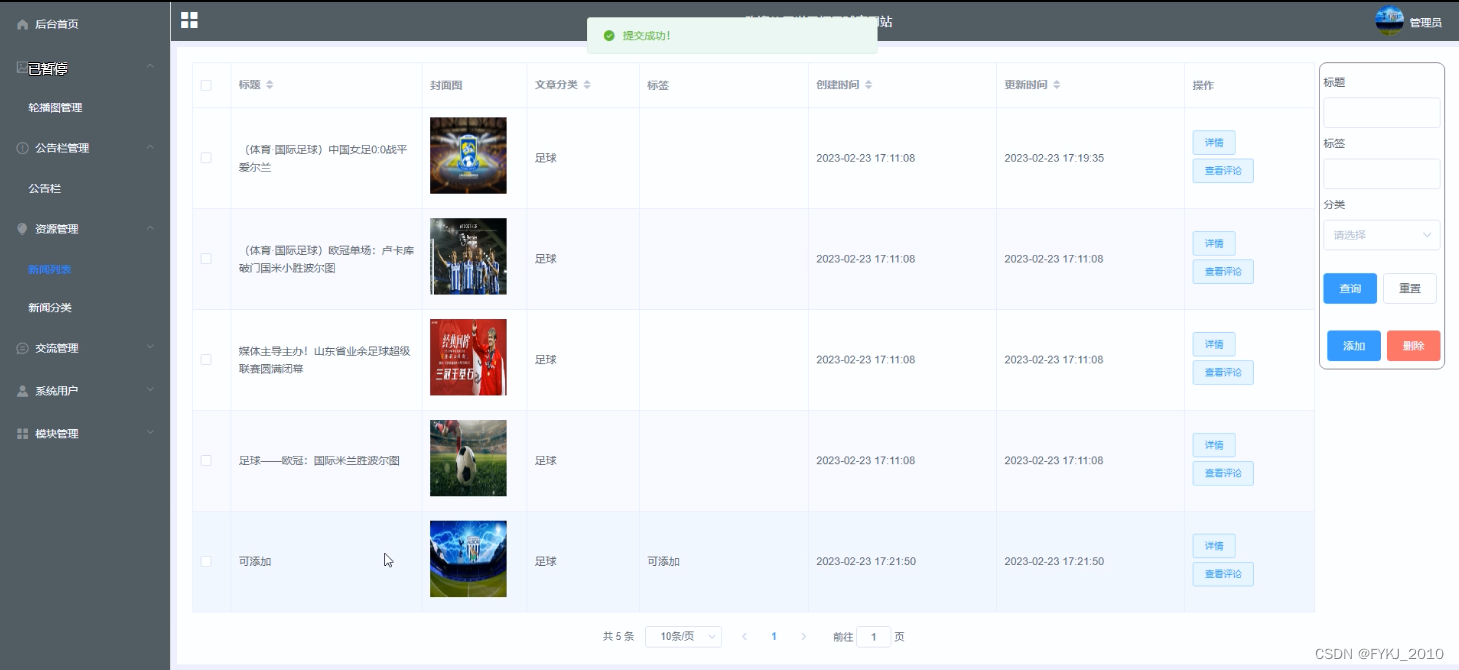Click 详情 for 足球——欧冠：国际米兰胜波尔图 row
The height and width of the screenshot is (670, 1459).
point(1214,445)
